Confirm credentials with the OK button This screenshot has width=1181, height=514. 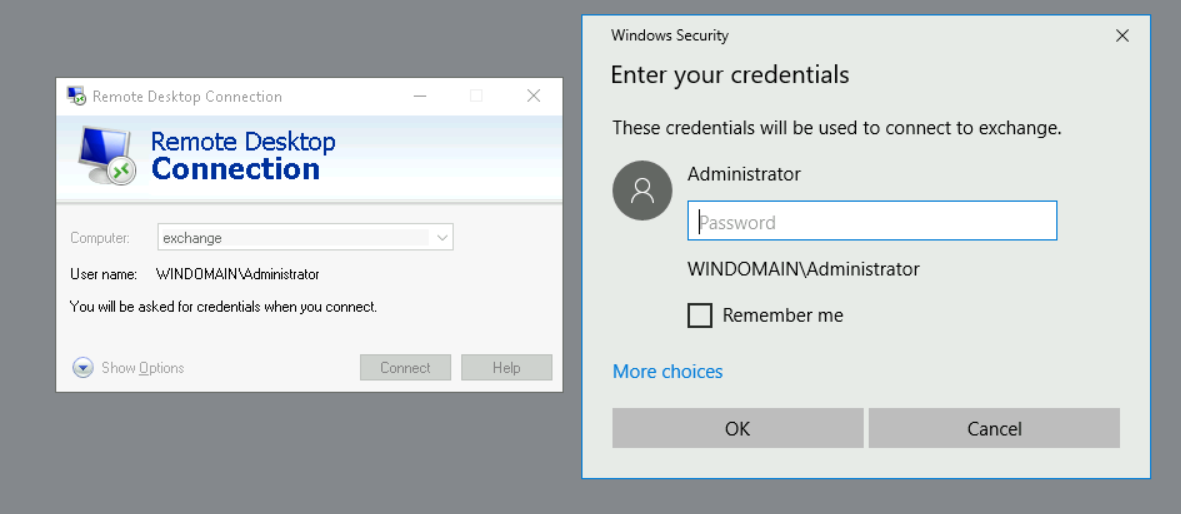point(737,428)
